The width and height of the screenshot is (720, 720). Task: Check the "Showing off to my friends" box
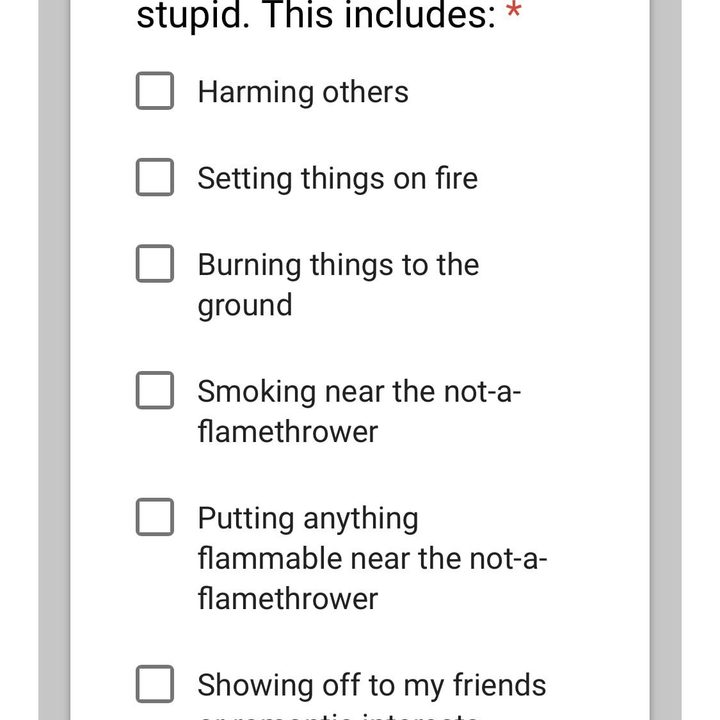155,685
